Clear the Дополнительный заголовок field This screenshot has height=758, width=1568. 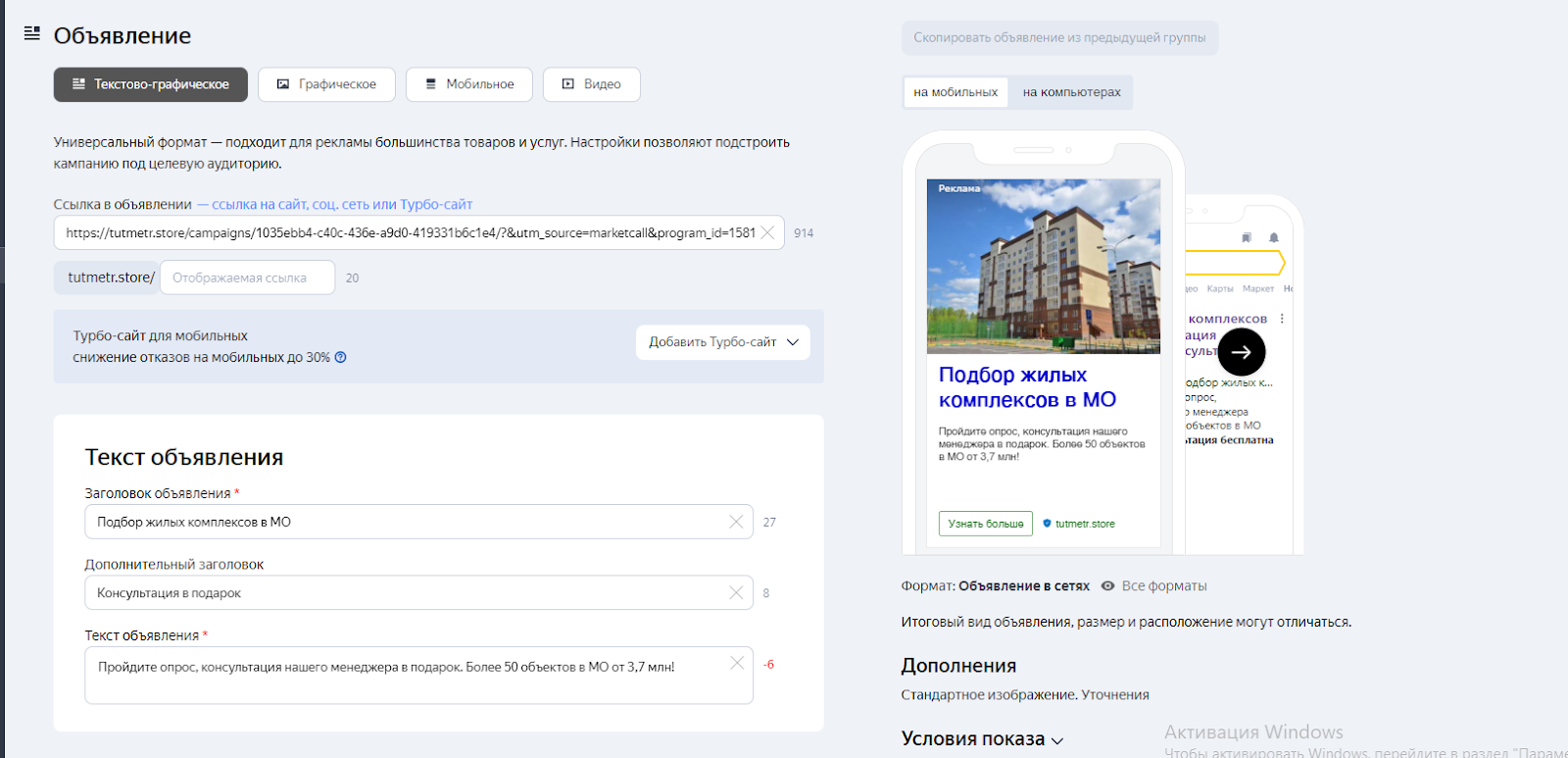736,592
